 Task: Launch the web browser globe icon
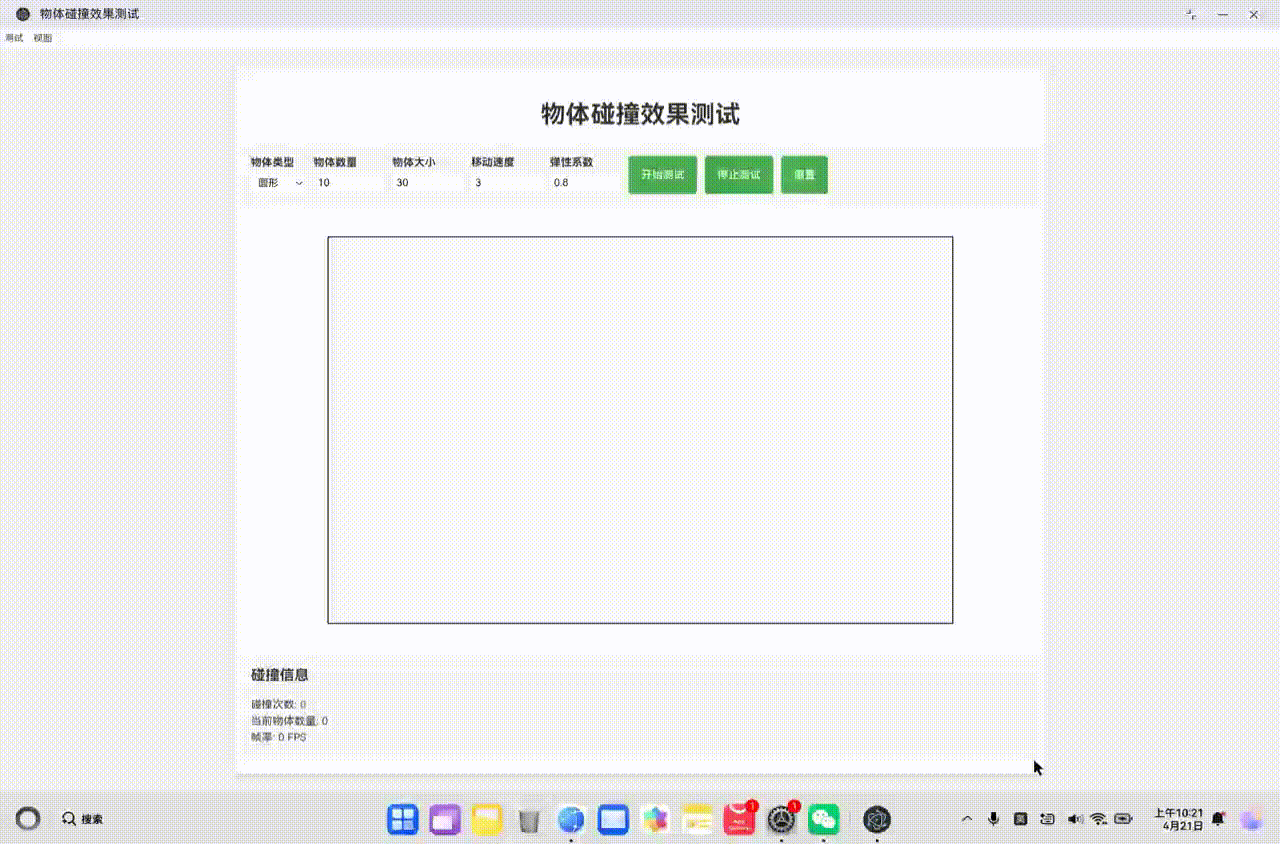(x=570, y=819)
